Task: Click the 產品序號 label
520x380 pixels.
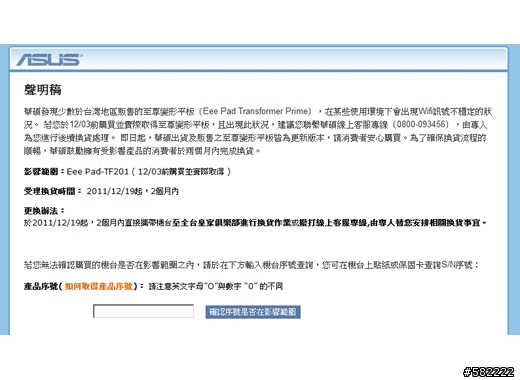Action: [x=41, y=286]
